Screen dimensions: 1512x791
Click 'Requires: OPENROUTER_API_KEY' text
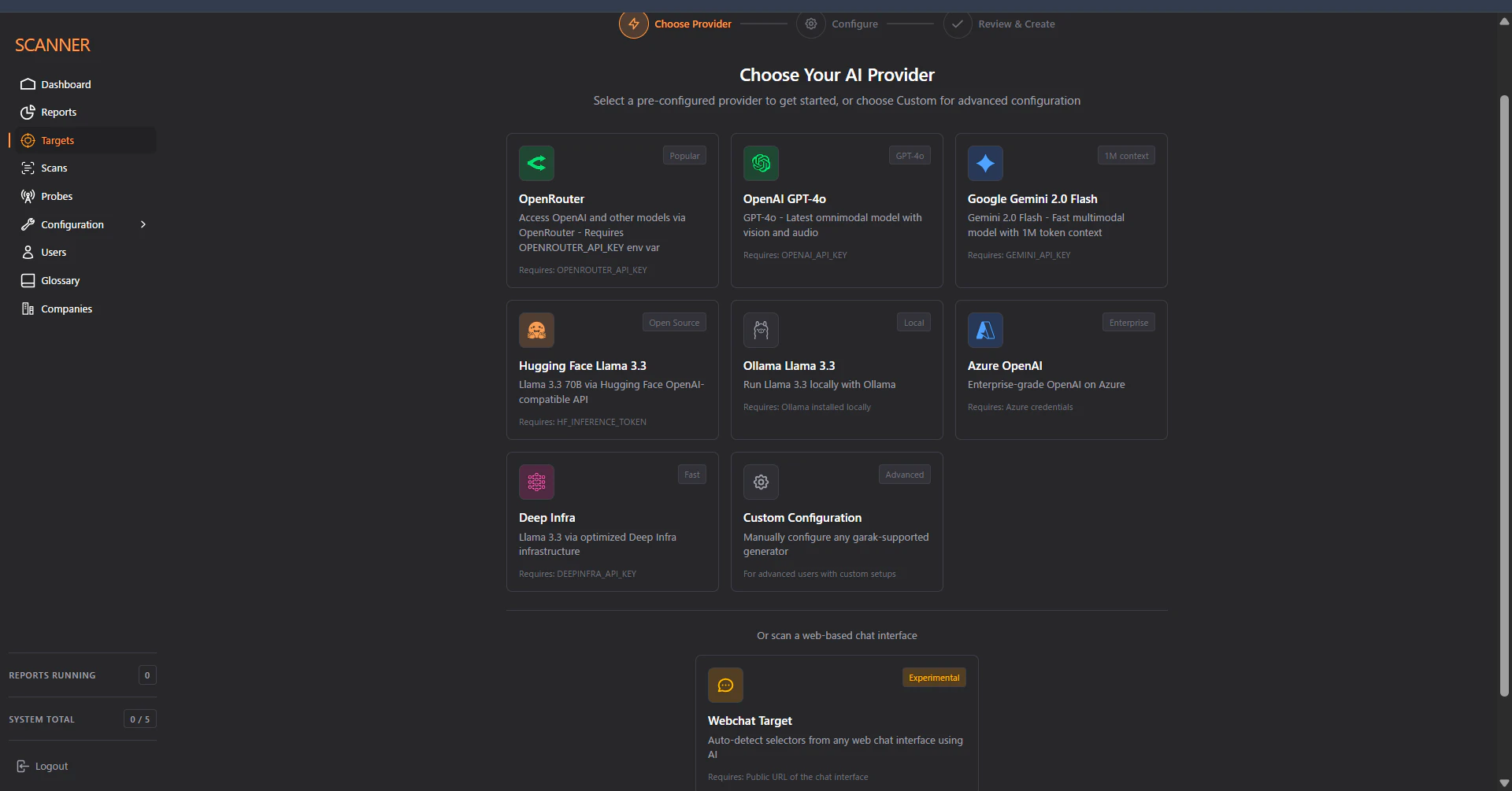point(583,270)
